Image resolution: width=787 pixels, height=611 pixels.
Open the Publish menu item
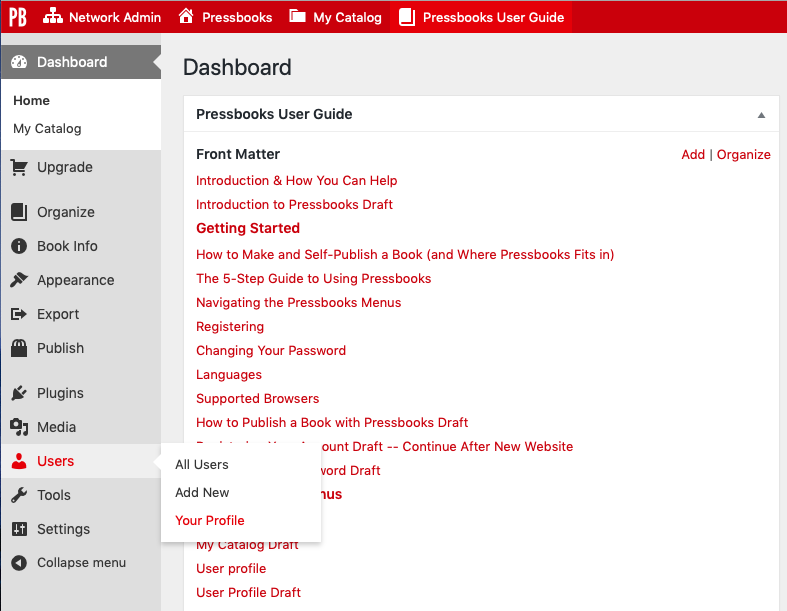(81, 348)
